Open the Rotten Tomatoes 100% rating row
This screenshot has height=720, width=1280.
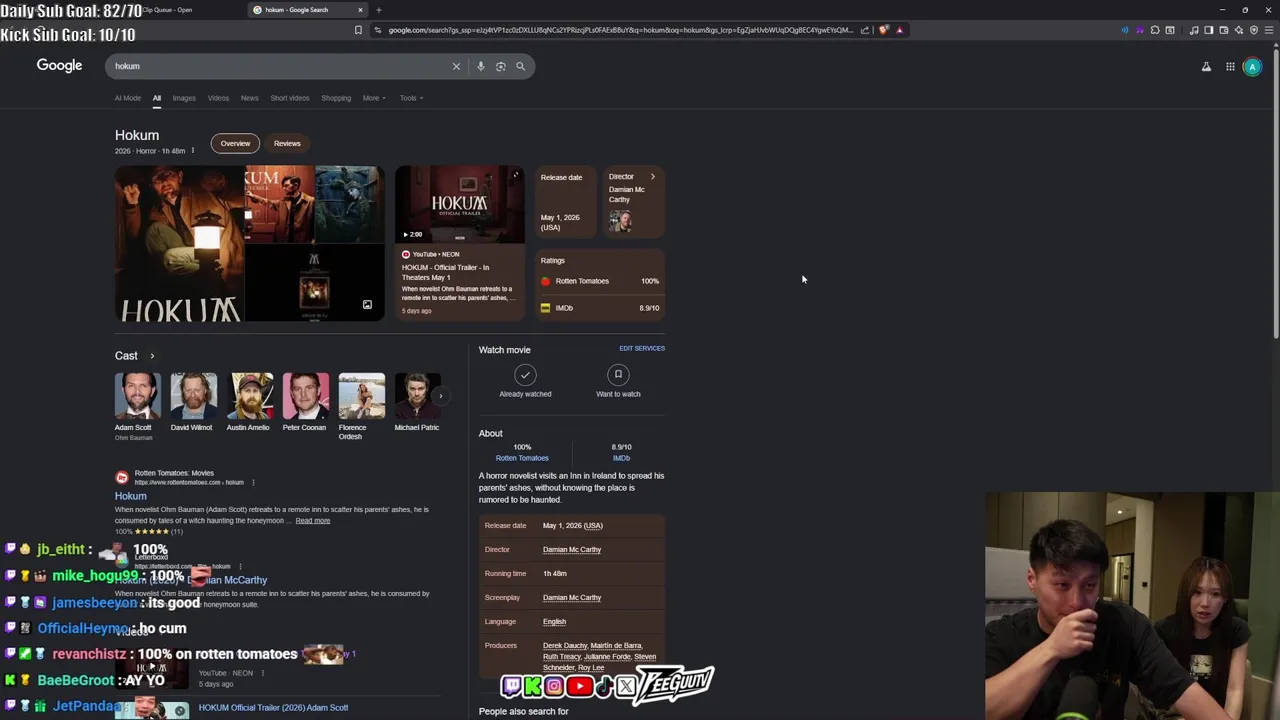pos(600,281)
